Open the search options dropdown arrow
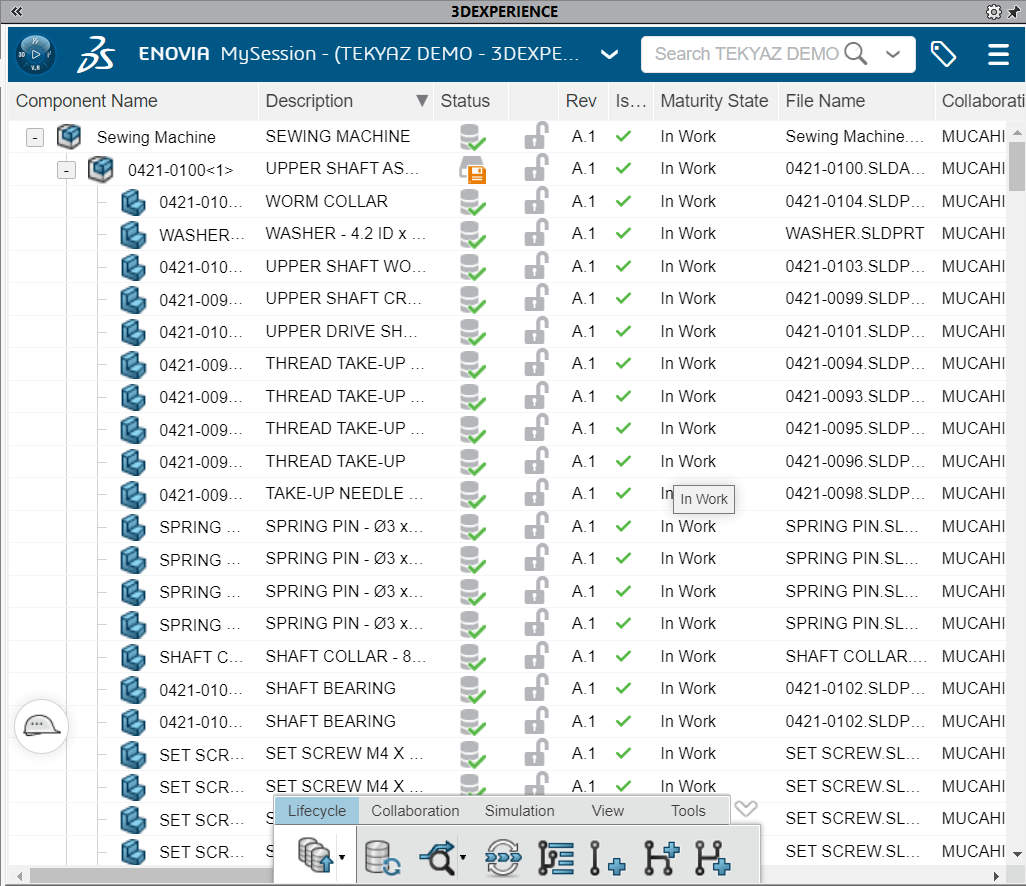This screenshot has width=1026, height=886. (893, 54)
